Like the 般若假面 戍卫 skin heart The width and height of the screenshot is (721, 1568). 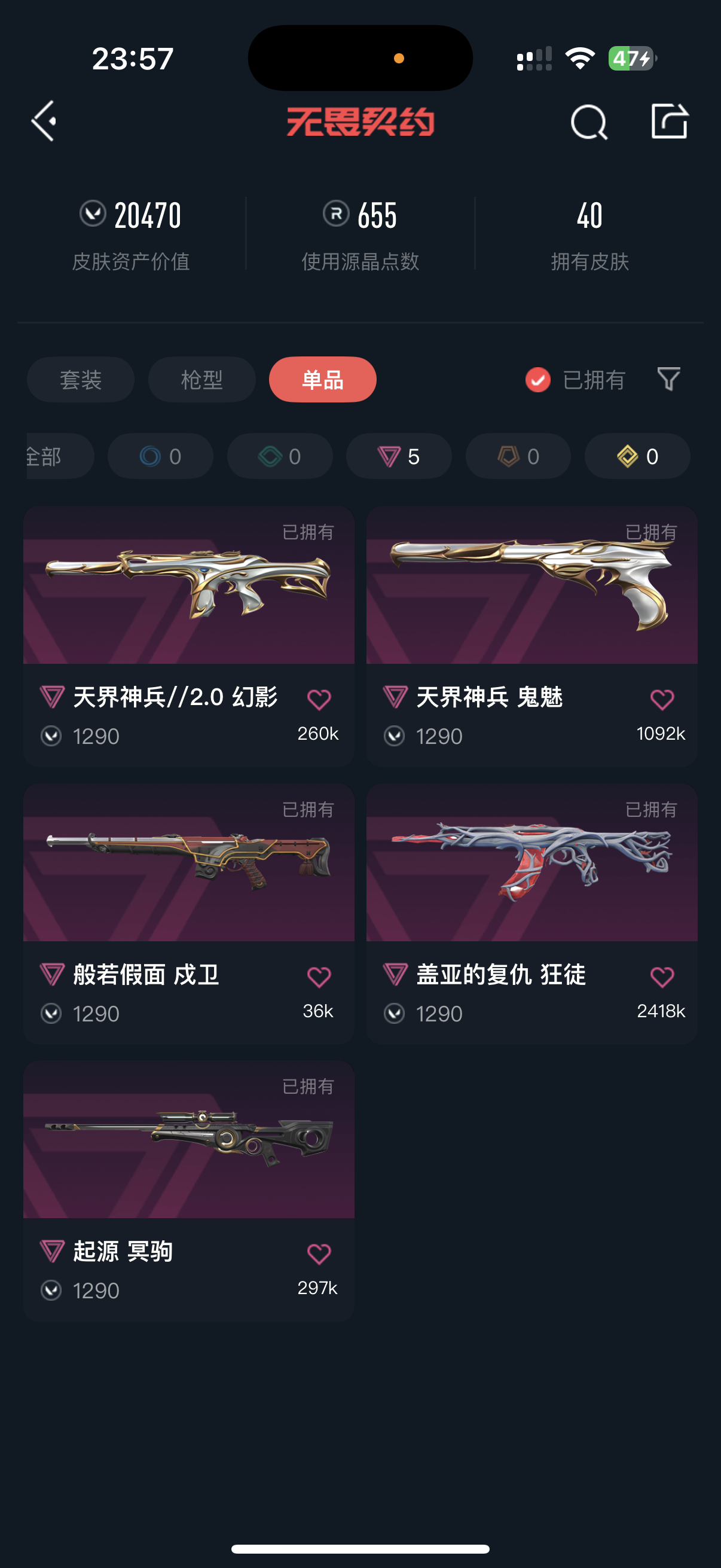pos(319,977)
